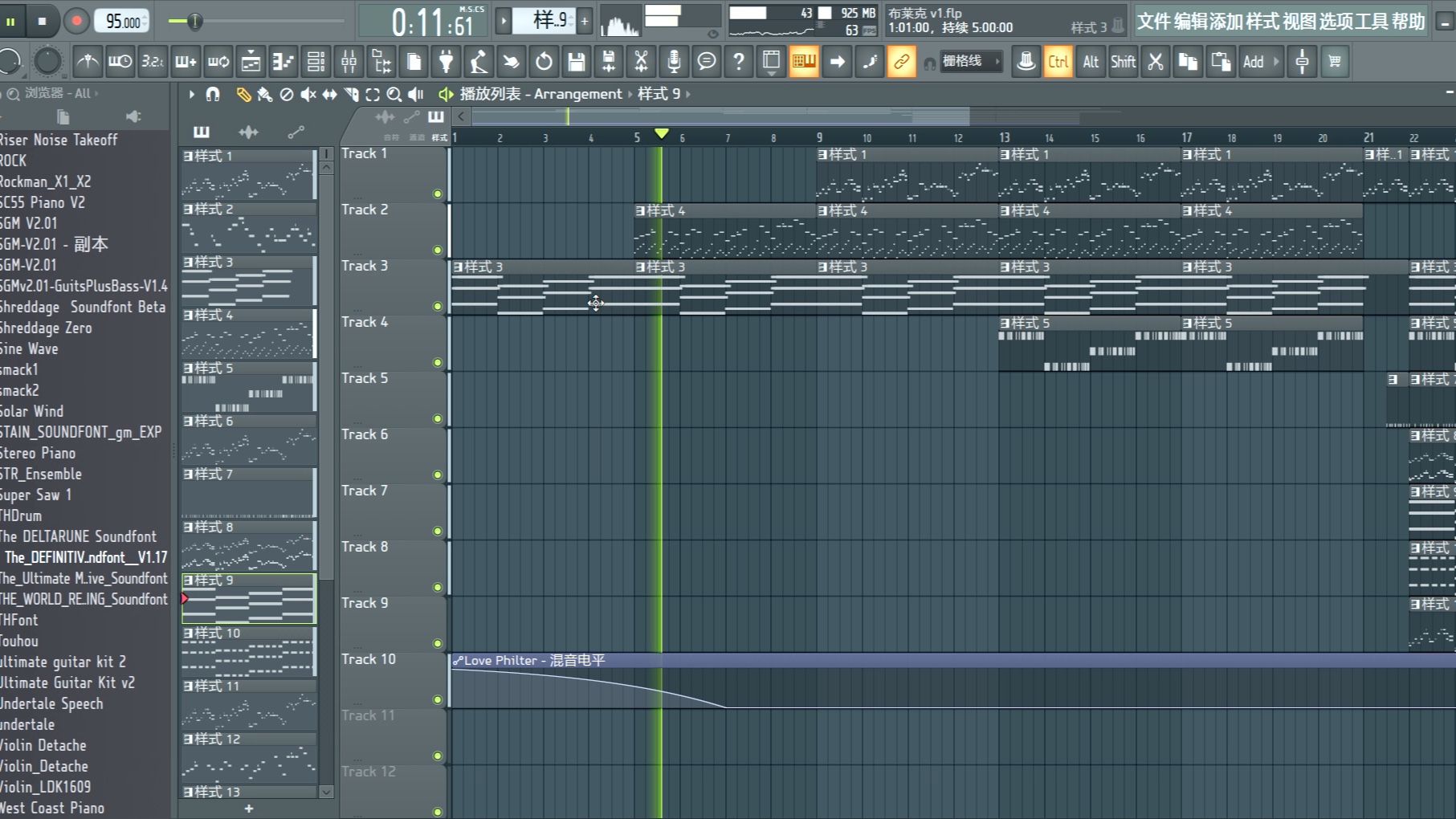This screenshot has height=819, width=1456.
Task: Select 样式 9 in pattern picker
Action: tap(249, 598)
